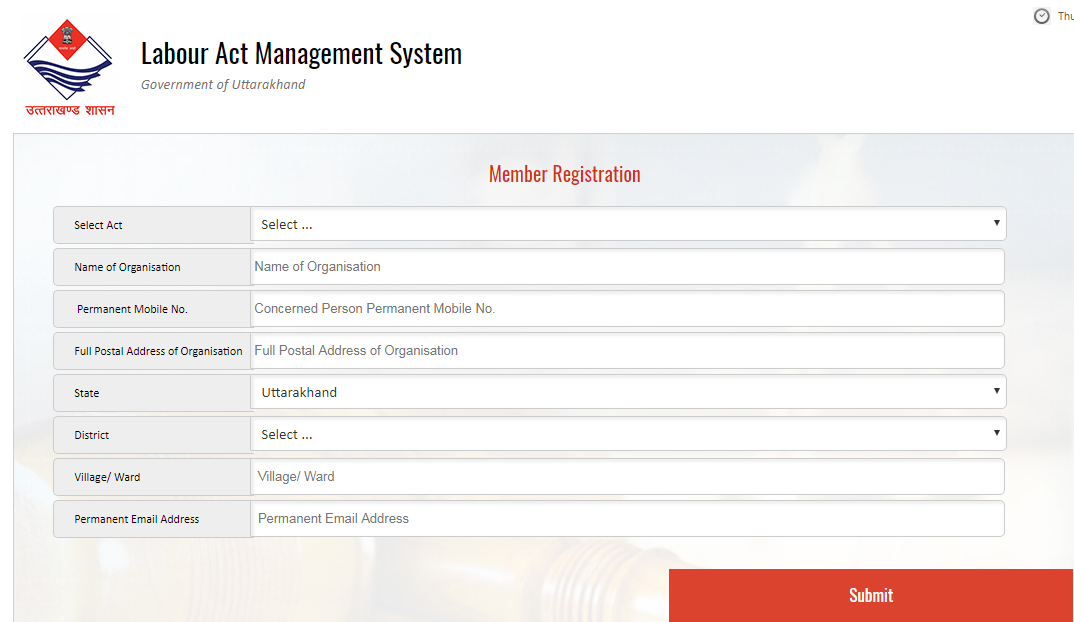
Task: Click the Member Registration heading
Action: click(564, 174)
